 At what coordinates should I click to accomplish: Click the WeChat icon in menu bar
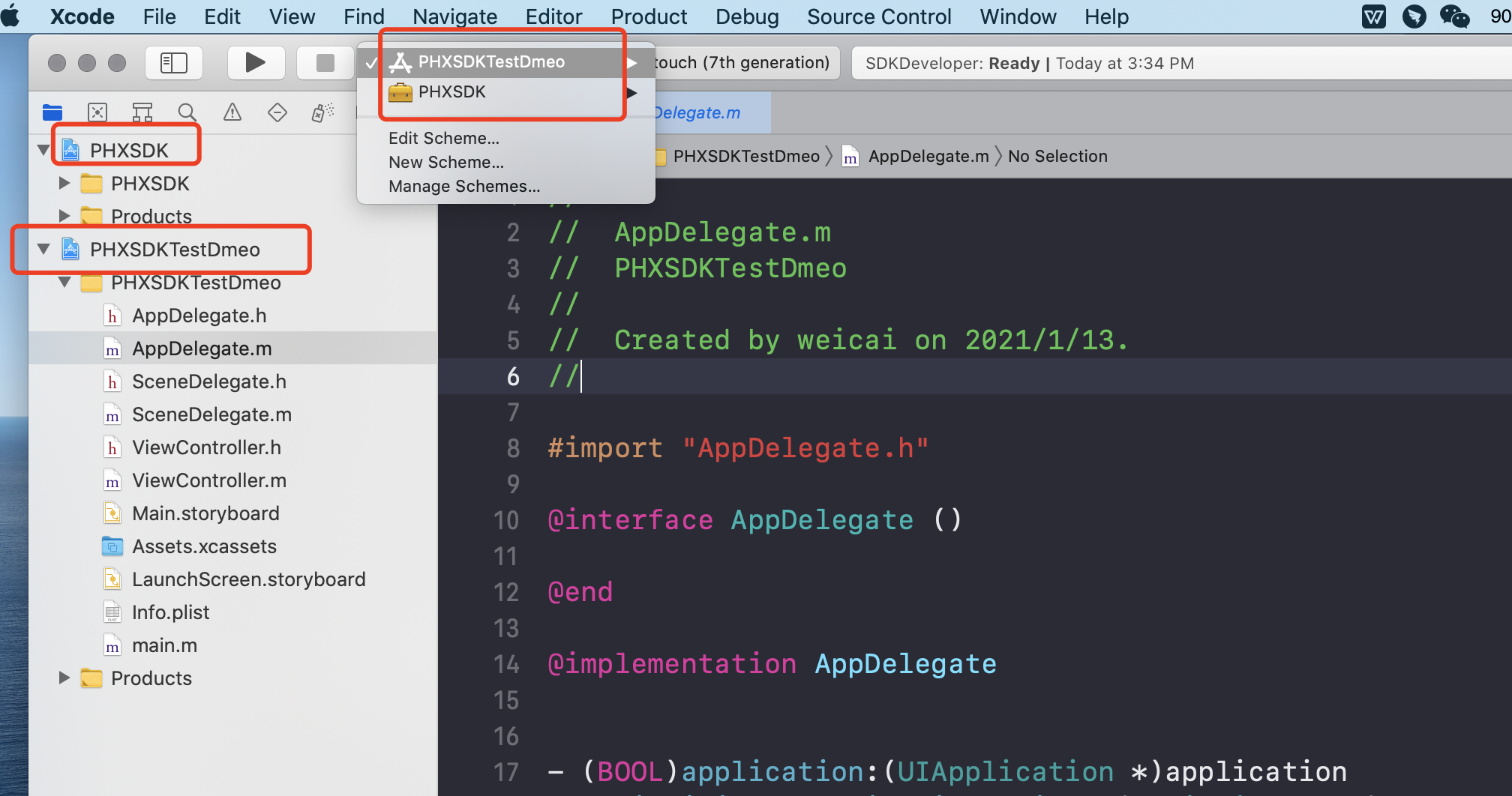1454,16
